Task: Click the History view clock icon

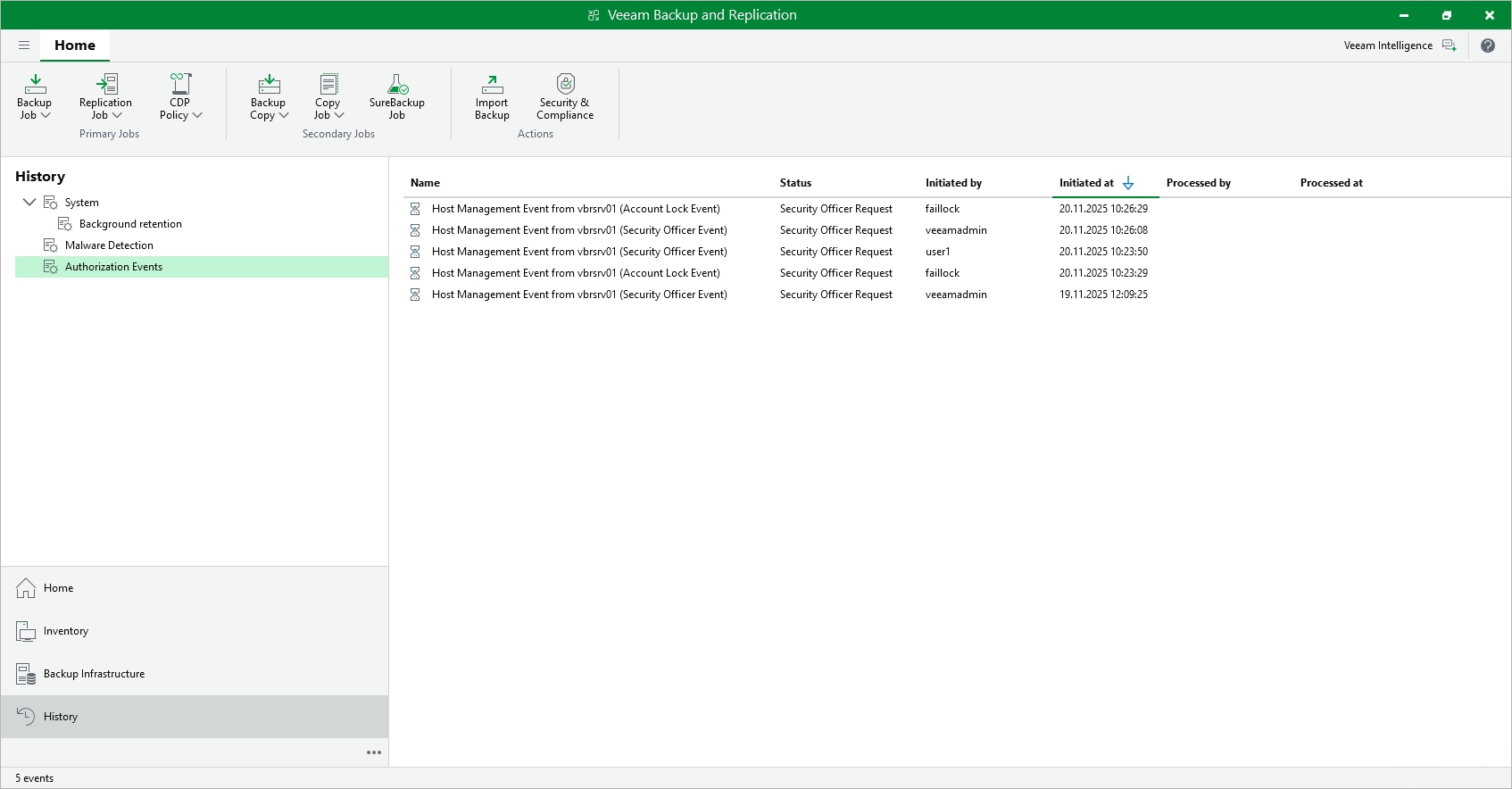Action: 26,717
